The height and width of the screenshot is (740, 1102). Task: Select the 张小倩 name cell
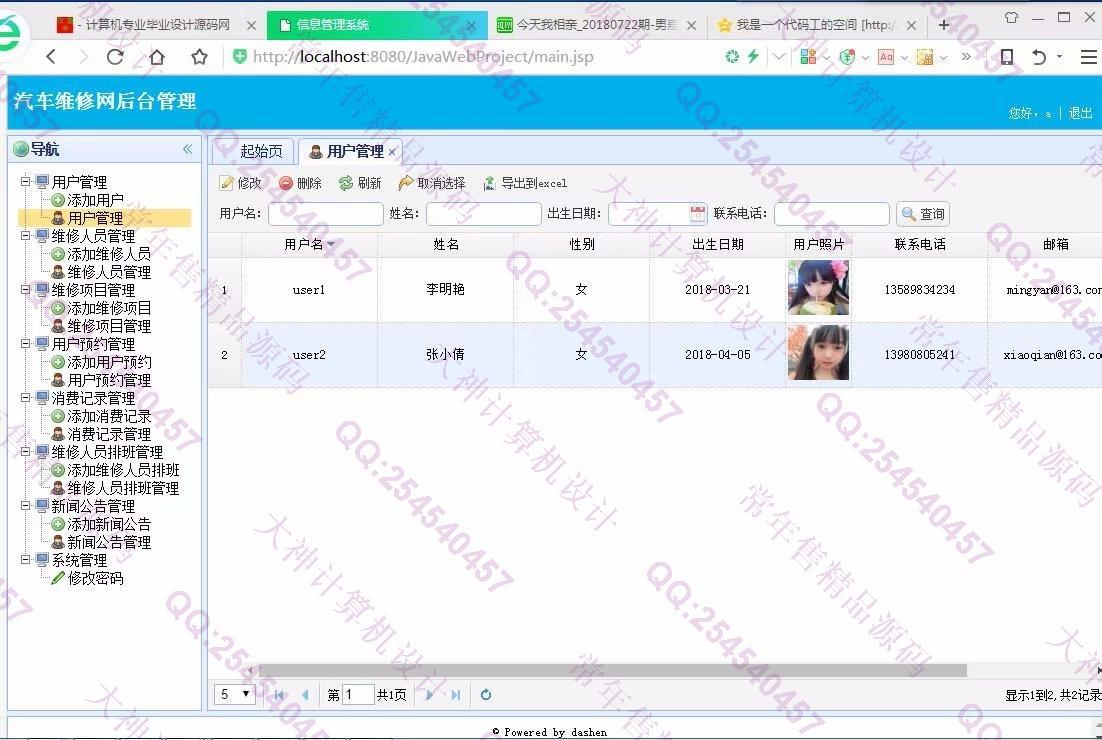point(446,355)
